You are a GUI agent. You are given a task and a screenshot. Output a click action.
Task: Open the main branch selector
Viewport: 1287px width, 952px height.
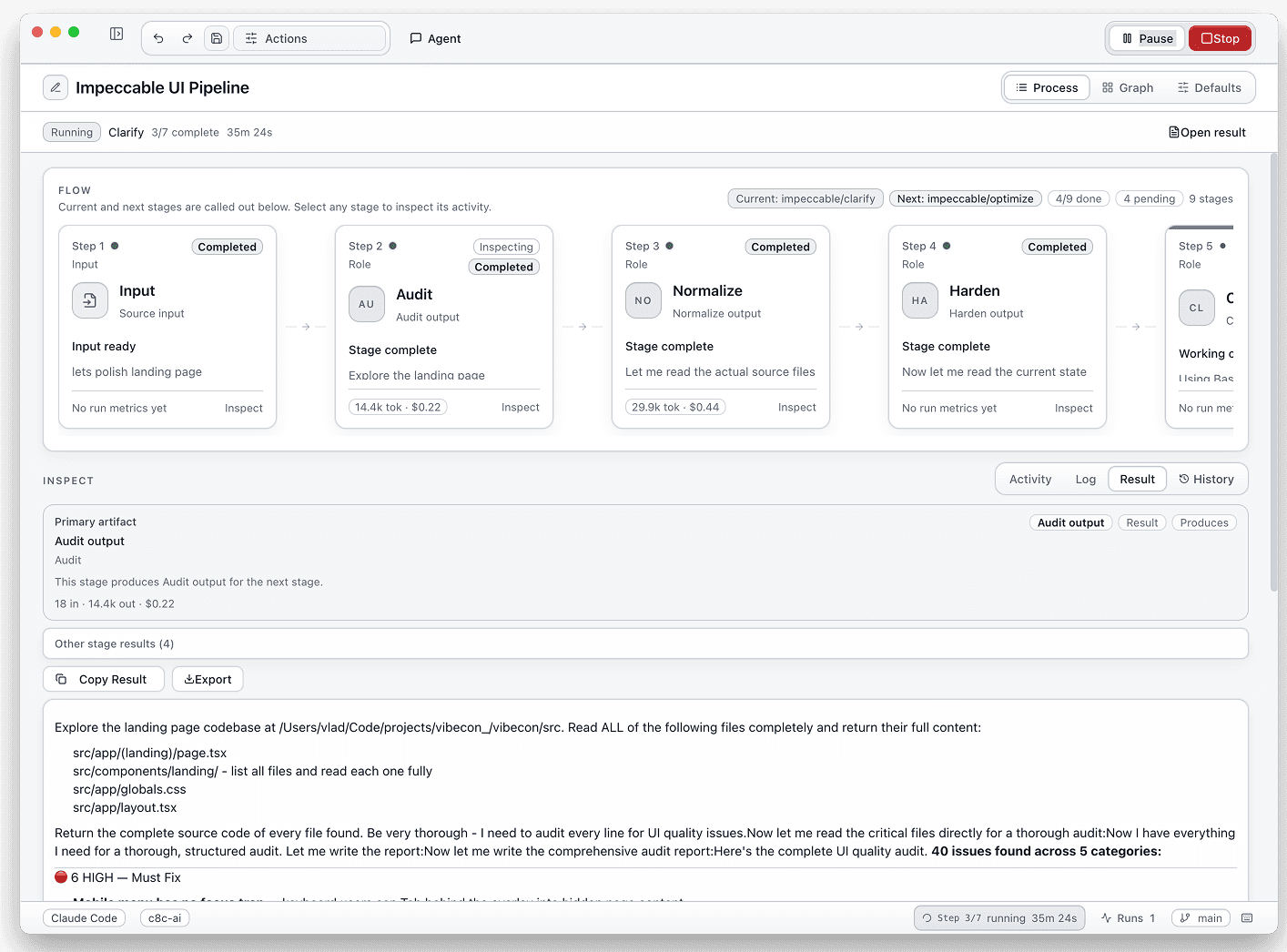1201,917
